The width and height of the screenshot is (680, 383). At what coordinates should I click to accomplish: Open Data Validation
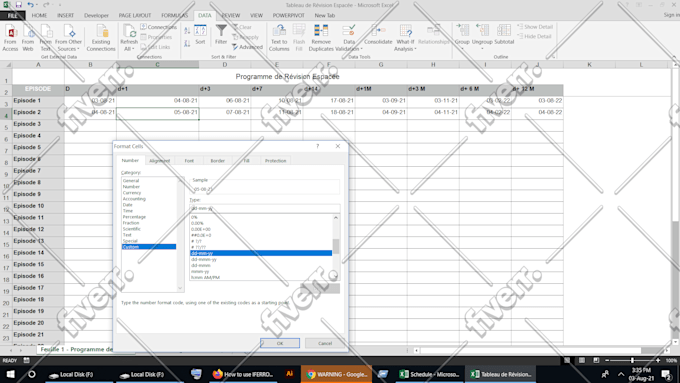tap(349, 38)
